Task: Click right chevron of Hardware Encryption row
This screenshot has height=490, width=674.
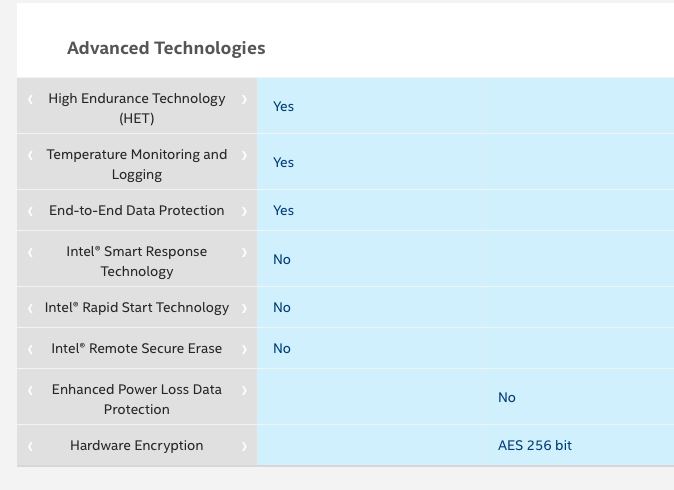Action: point(244,447)
